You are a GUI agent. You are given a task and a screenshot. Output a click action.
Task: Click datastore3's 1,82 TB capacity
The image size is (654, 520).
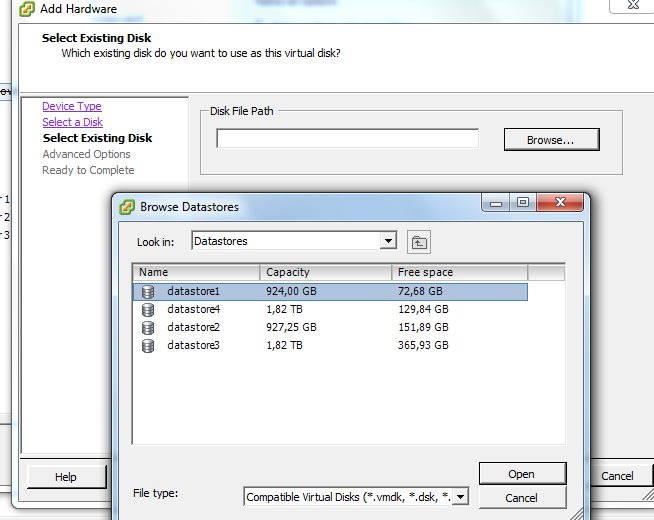(284, 345)
